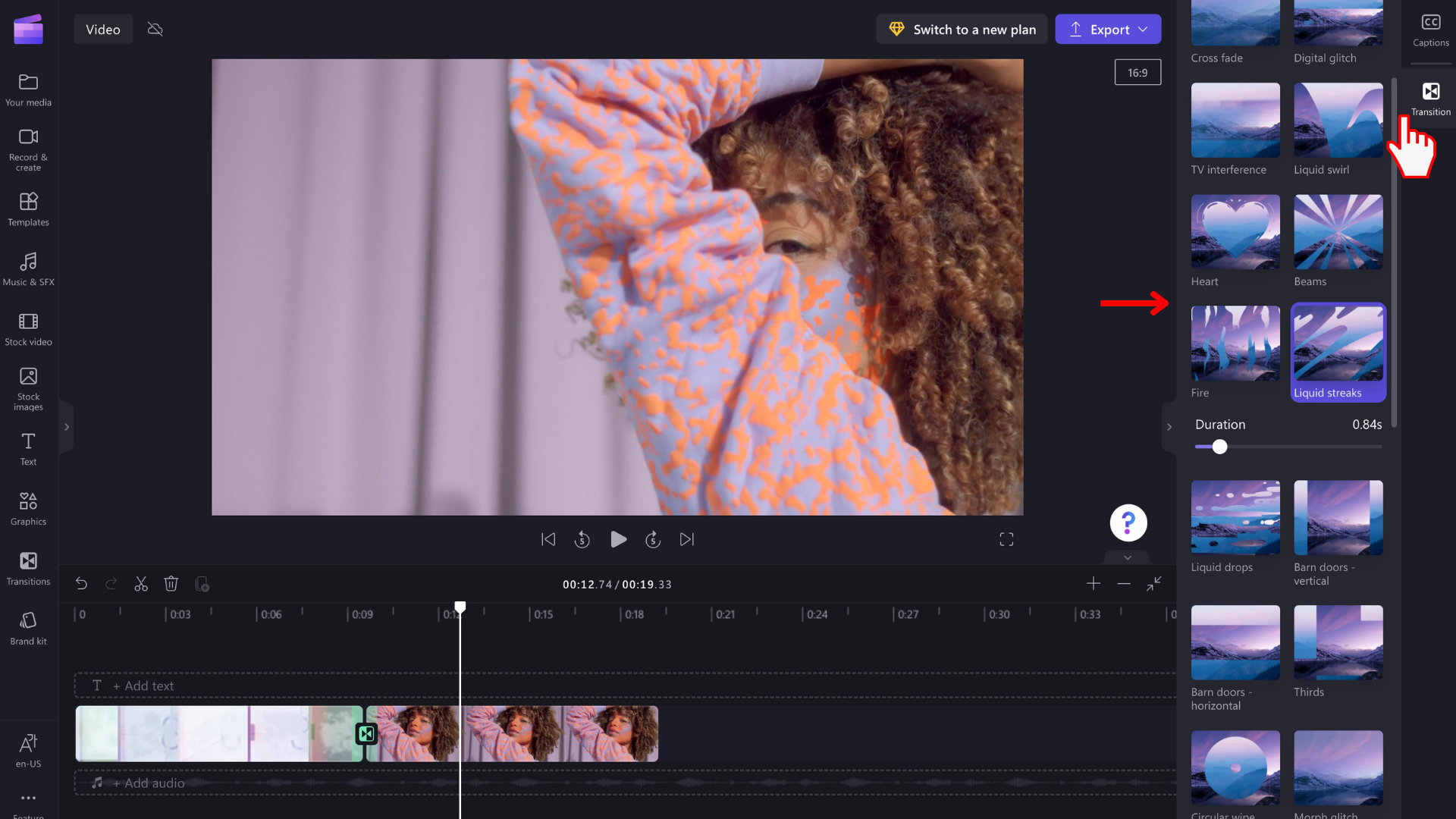Image resolution: width=1456 pixels, height=819 pixels.
Task: Click Switch to a new plan
Action: (x=962, y=29)
